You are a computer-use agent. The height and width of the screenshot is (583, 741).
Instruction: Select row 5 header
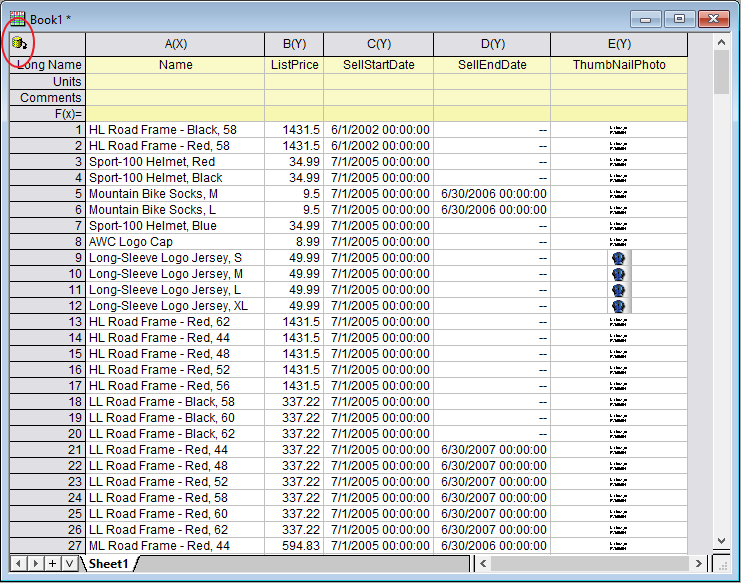click(47, 194)
